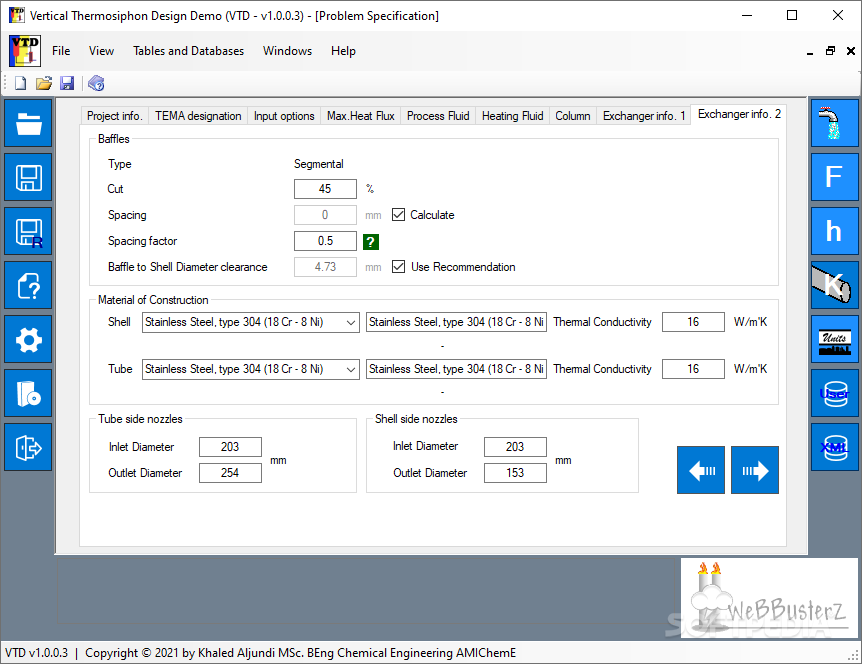Click the Tube Thermal Conductivity field
Screen dimensions: 862x664
pyautogui.click(x=693, y=369)
